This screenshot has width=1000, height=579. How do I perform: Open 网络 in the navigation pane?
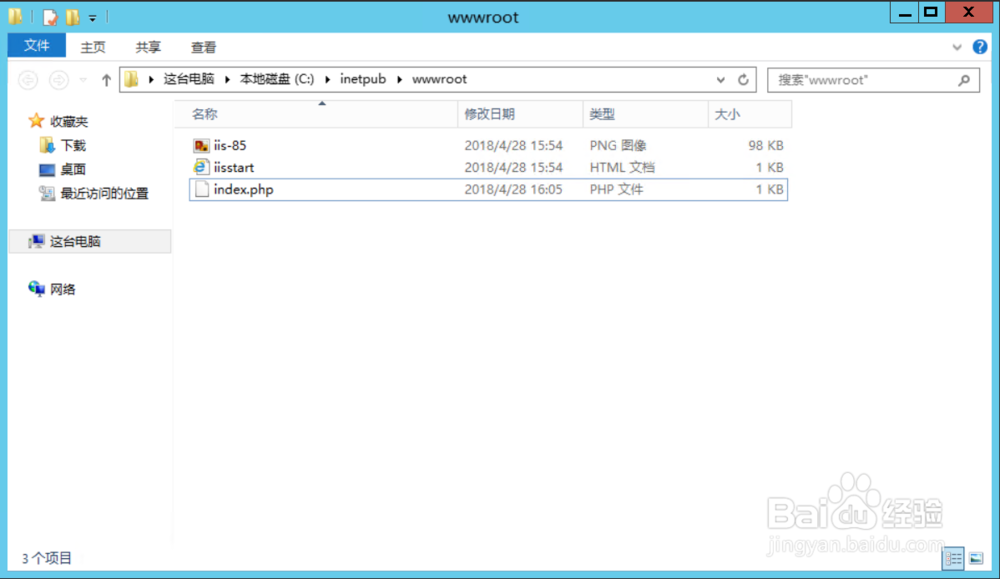click(63, 290)
